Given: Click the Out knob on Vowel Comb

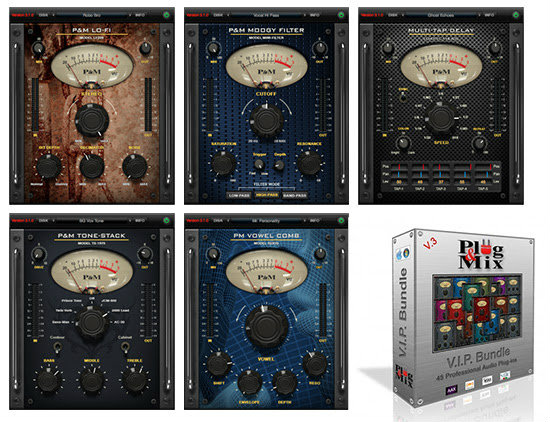Looking at the screenshot, I should [x=320, y=254].
